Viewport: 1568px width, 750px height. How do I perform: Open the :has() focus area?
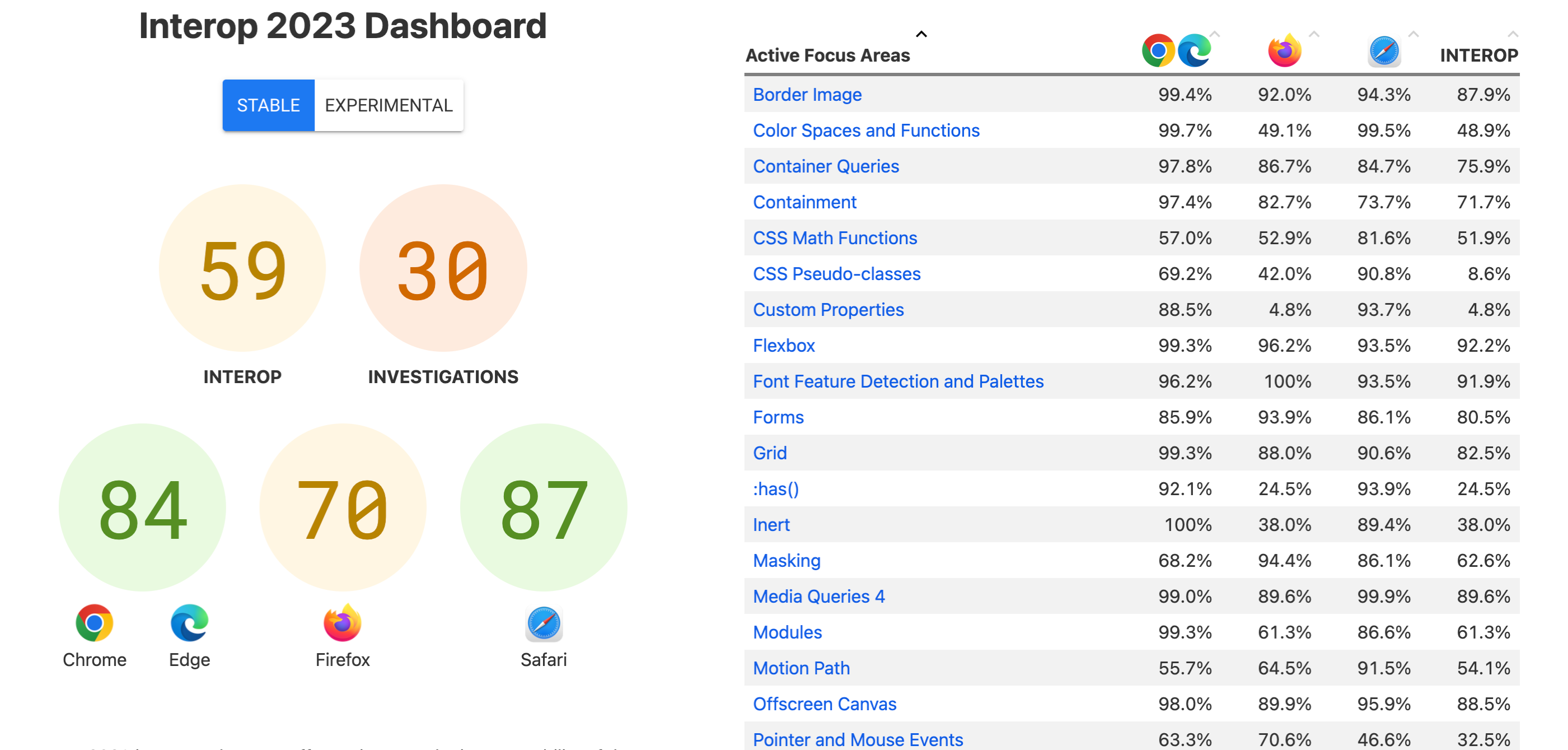pyautogui.click(x=776, y=489)
